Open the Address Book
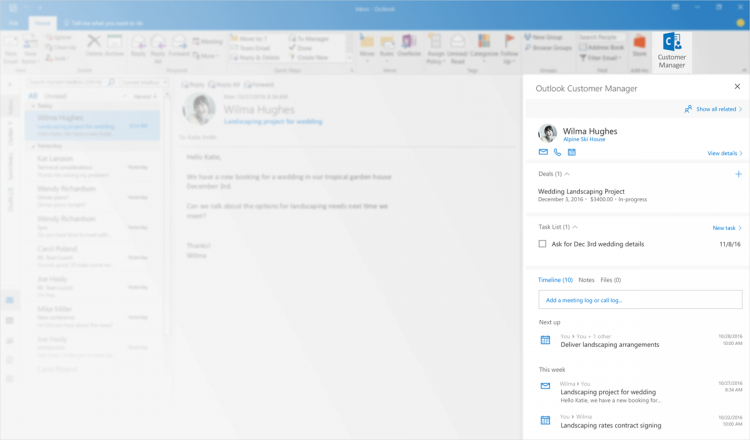This screenshot has height=440, width=750. [x=601, y=47]
